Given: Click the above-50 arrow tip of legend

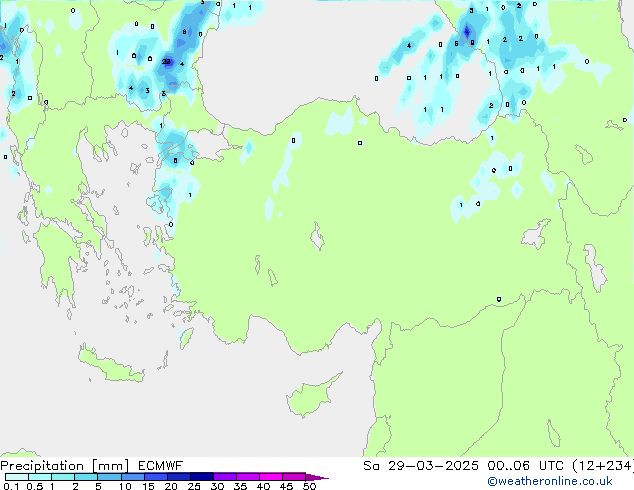Looking at the screenshot, I should [x=317, y=477].
